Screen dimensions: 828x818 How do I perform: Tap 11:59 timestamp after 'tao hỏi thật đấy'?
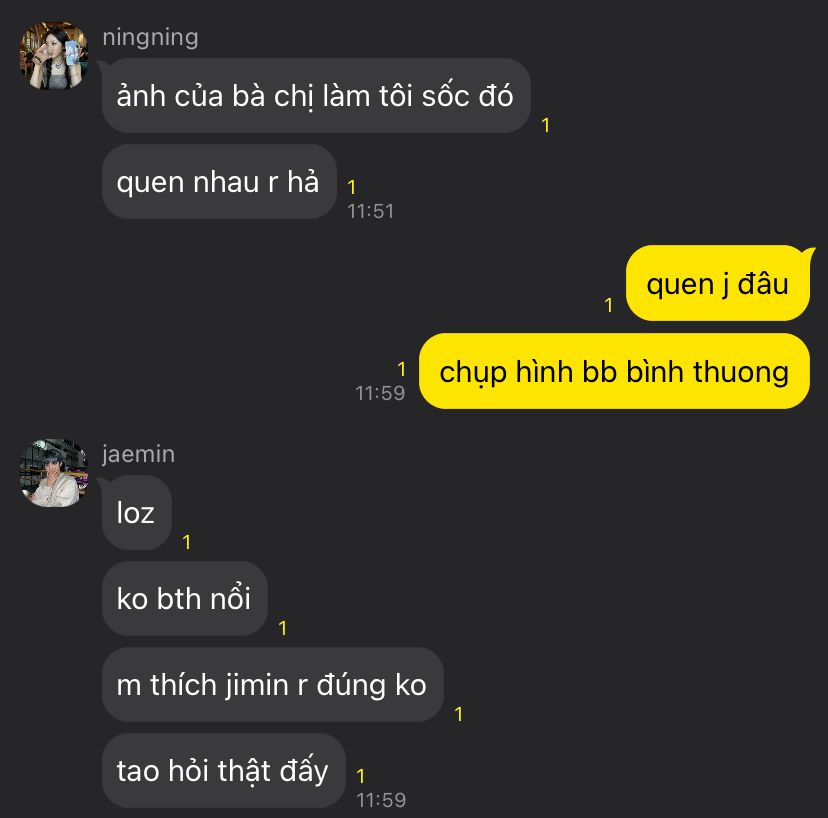pyautogui.click(x=381, y=800)
